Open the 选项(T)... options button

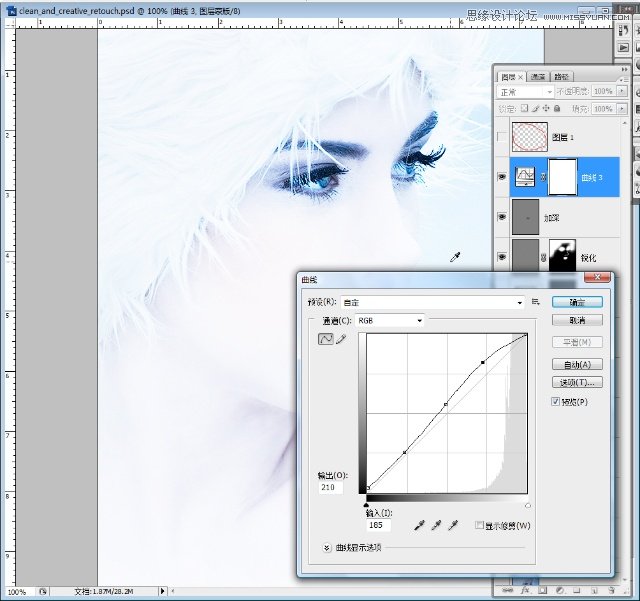[577, 382]
